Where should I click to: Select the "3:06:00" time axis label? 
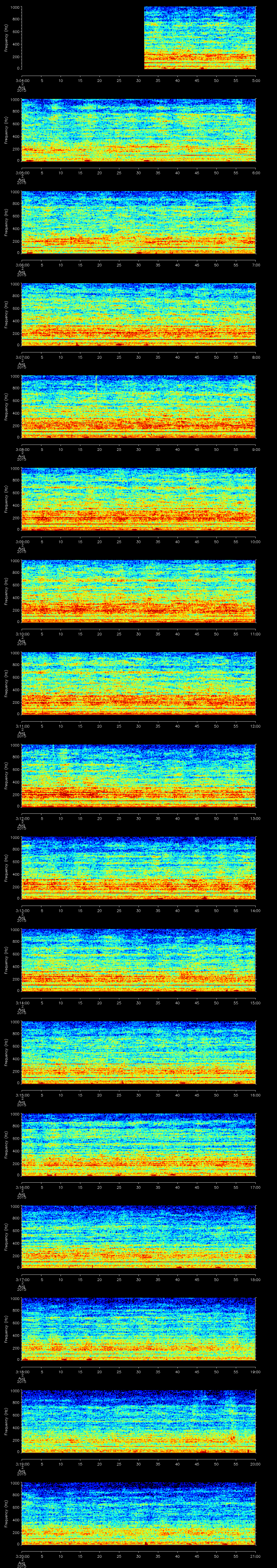click(22, 265)
